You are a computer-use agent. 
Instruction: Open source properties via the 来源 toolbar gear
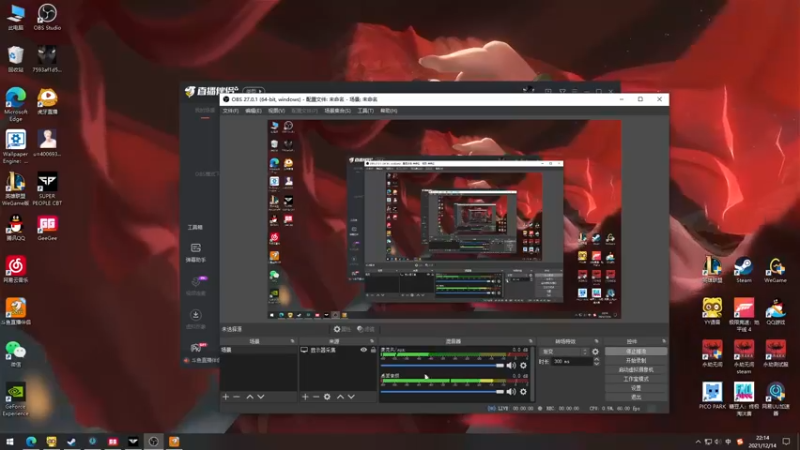coord(327,396)
